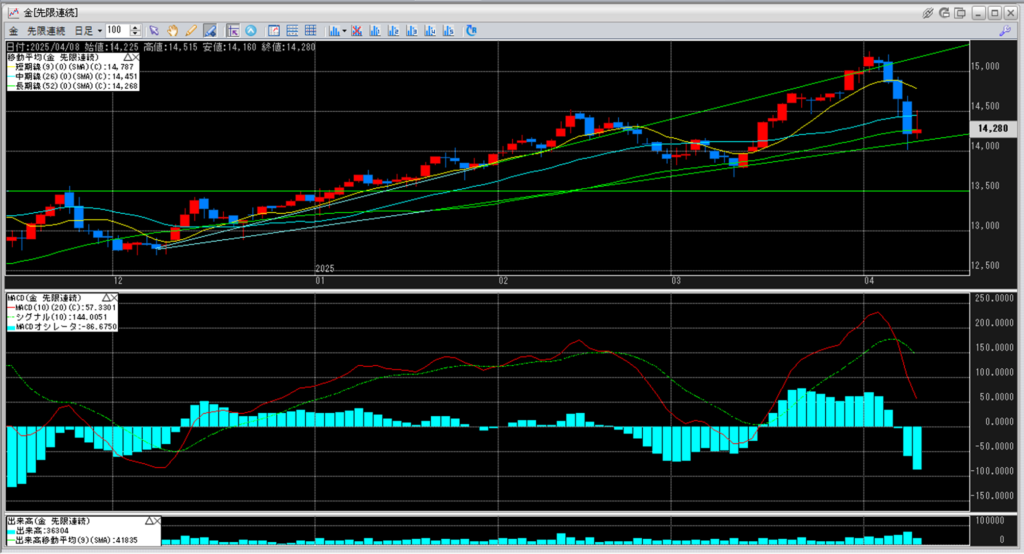This screenshot has height=554, width=1024.
Task: Expand the add indicator chart dropdown arrow
Action: click(344, 31)
